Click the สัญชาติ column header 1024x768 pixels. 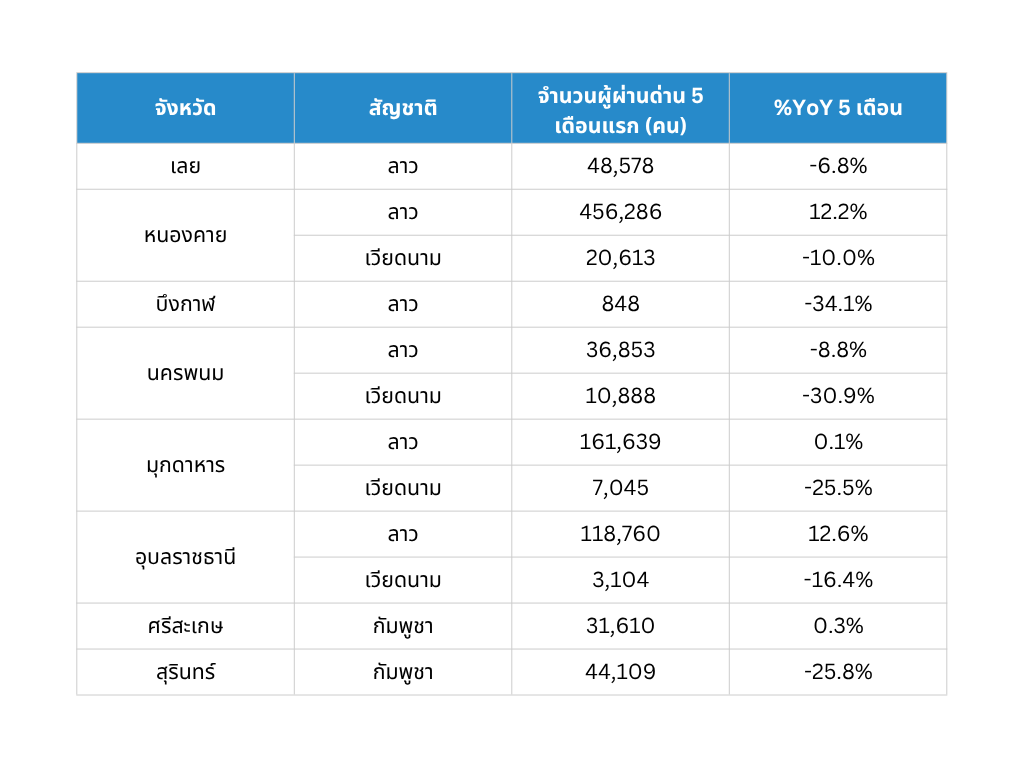click(x=403, y=108)
